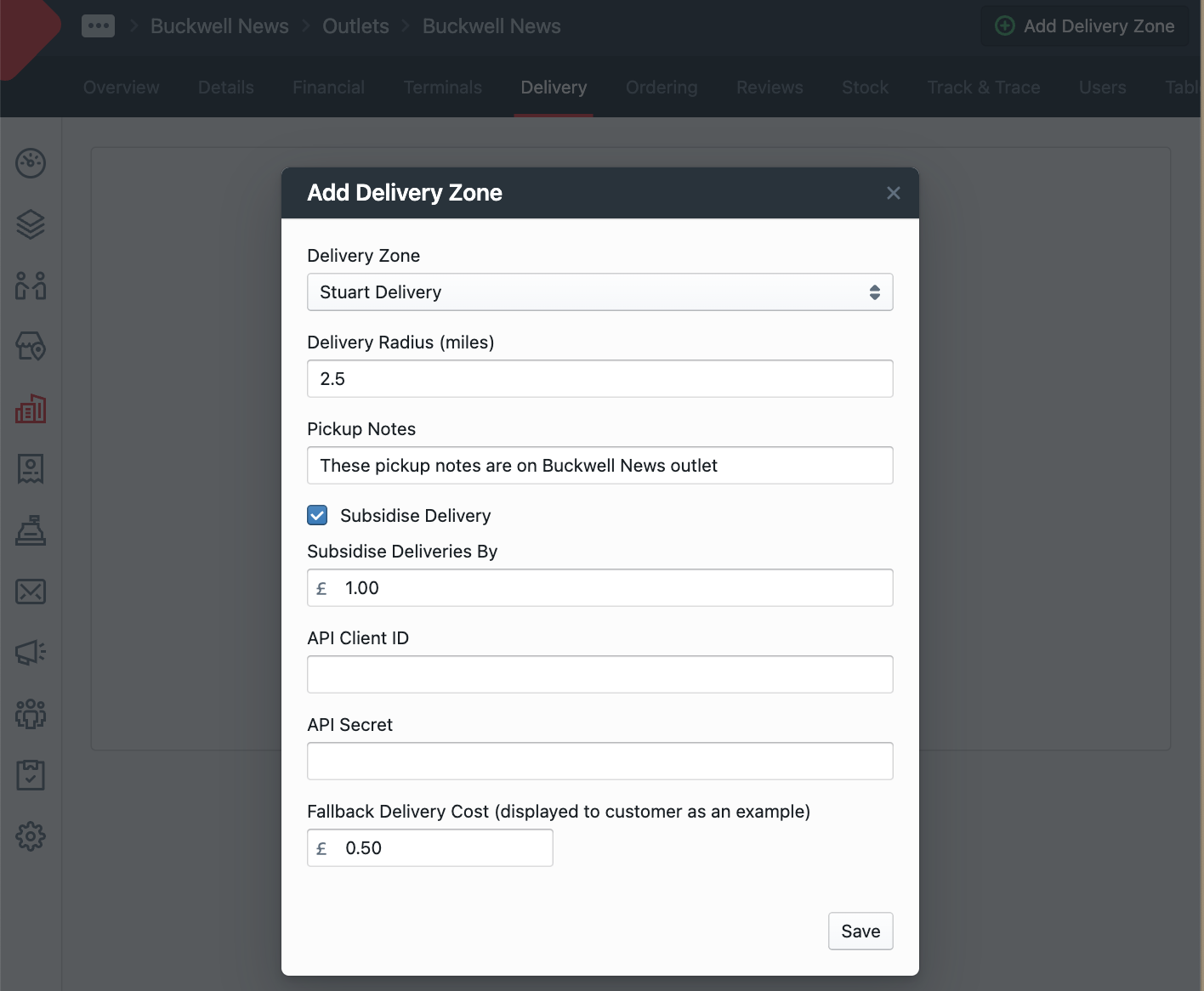
Task: Focus the Delivery Radius input field
Action: point(599,379)
